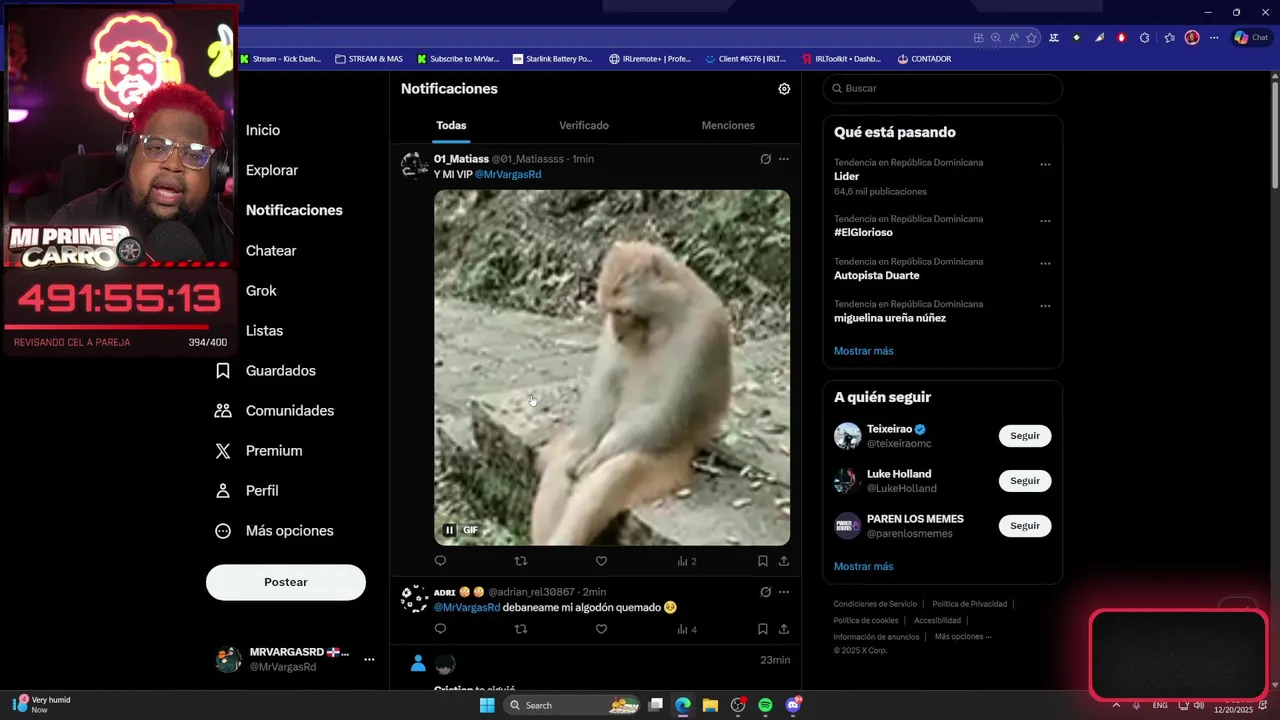Image resolution: width=1280 pixels, height=720 pixels.
Task: Open STREAM & MAS bookmark
Action: [369, 59]
